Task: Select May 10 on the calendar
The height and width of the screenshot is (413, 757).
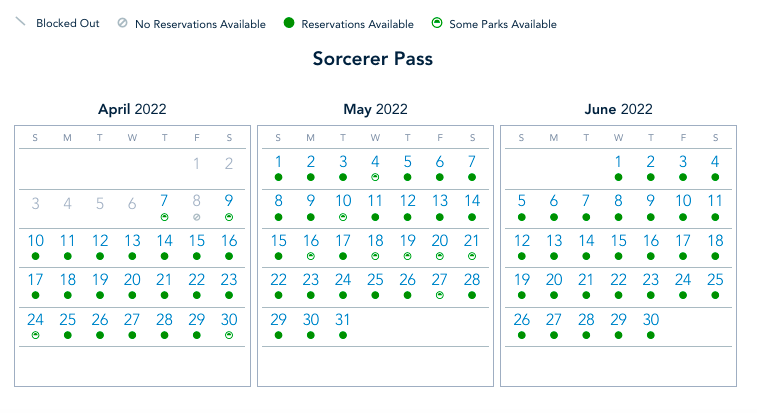Action: (x=343, y=201)
